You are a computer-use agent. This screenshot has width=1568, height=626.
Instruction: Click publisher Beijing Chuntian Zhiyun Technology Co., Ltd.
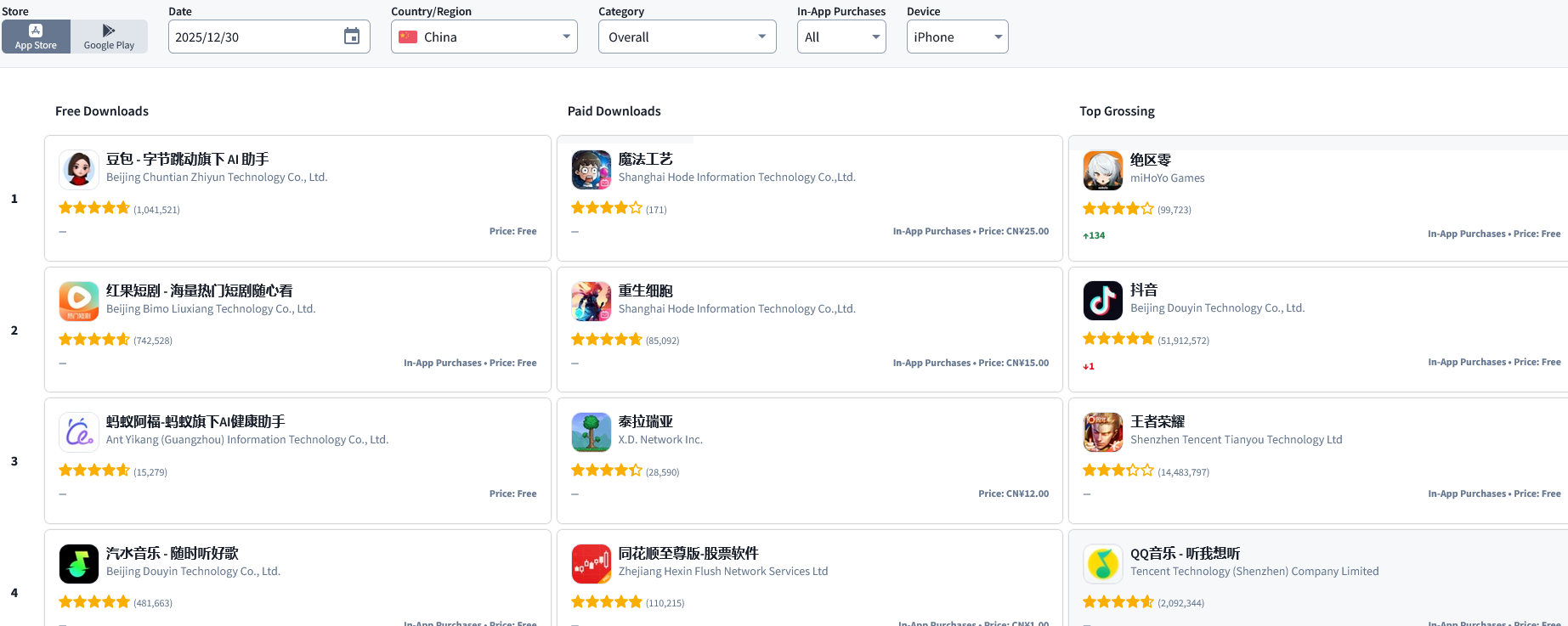click(x=217, y=178)
